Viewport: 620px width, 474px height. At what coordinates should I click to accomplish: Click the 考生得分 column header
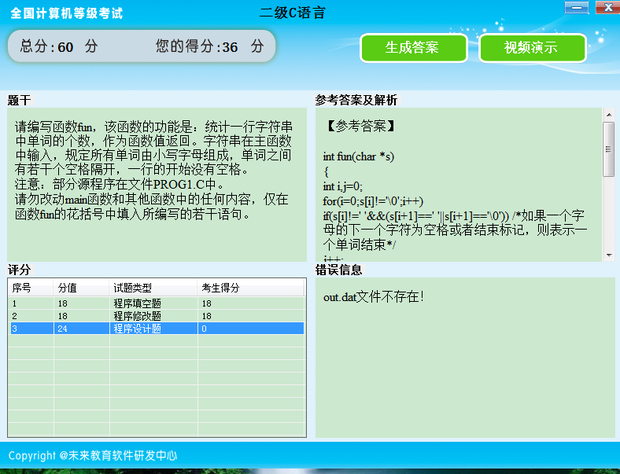[x=251, y=288]
